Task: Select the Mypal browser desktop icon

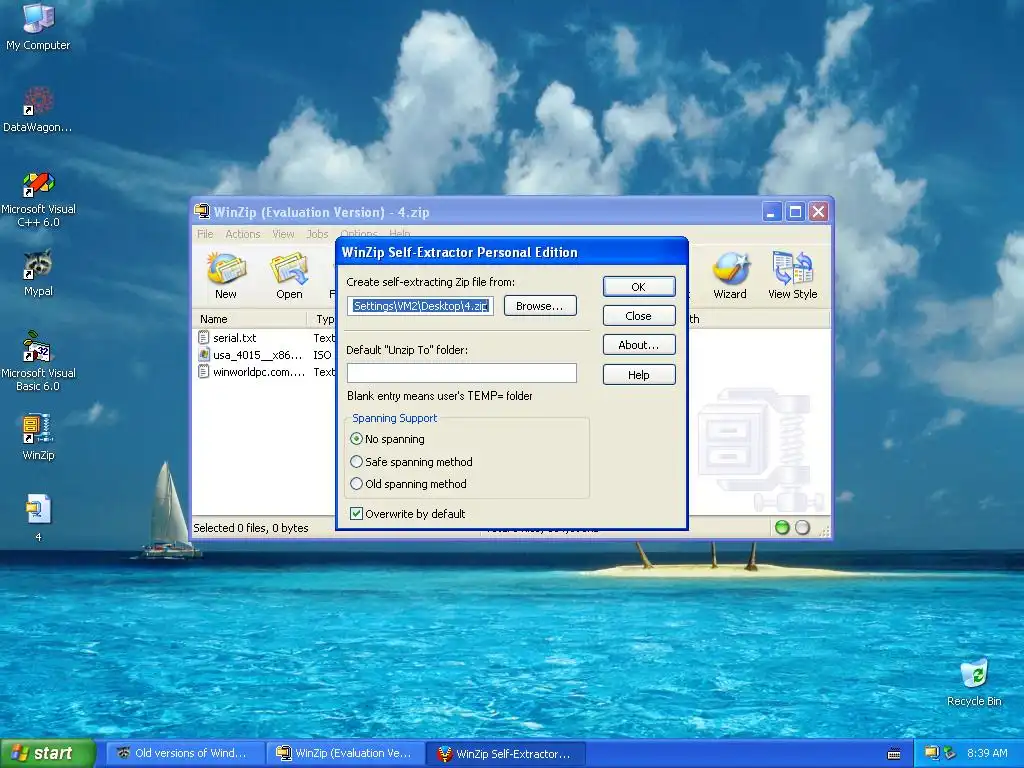Action: tap(38, 265)
